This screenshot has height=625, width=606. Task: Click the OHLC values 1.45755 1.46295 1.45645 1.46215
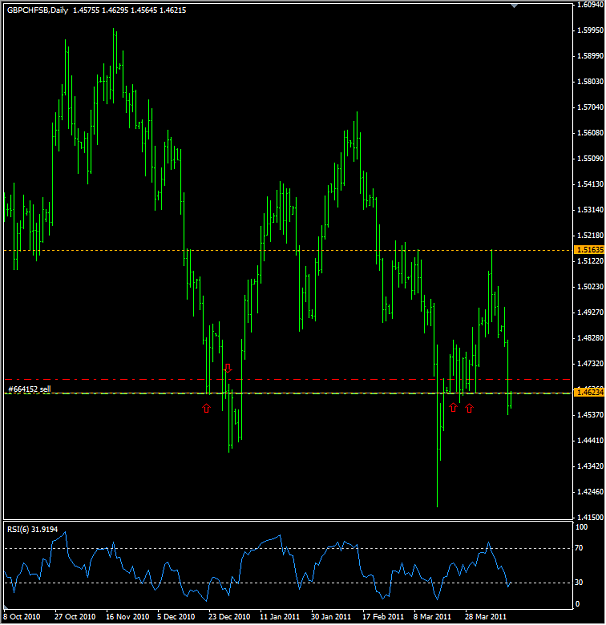click(x=130, y=10)
